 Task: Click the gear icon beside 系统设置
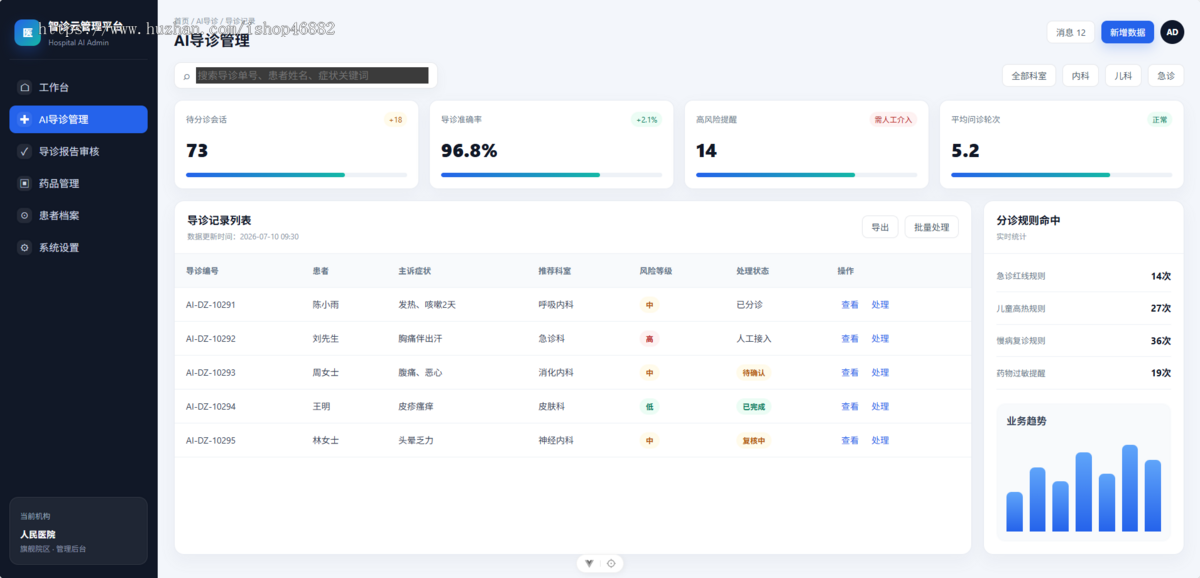(24, 247)
